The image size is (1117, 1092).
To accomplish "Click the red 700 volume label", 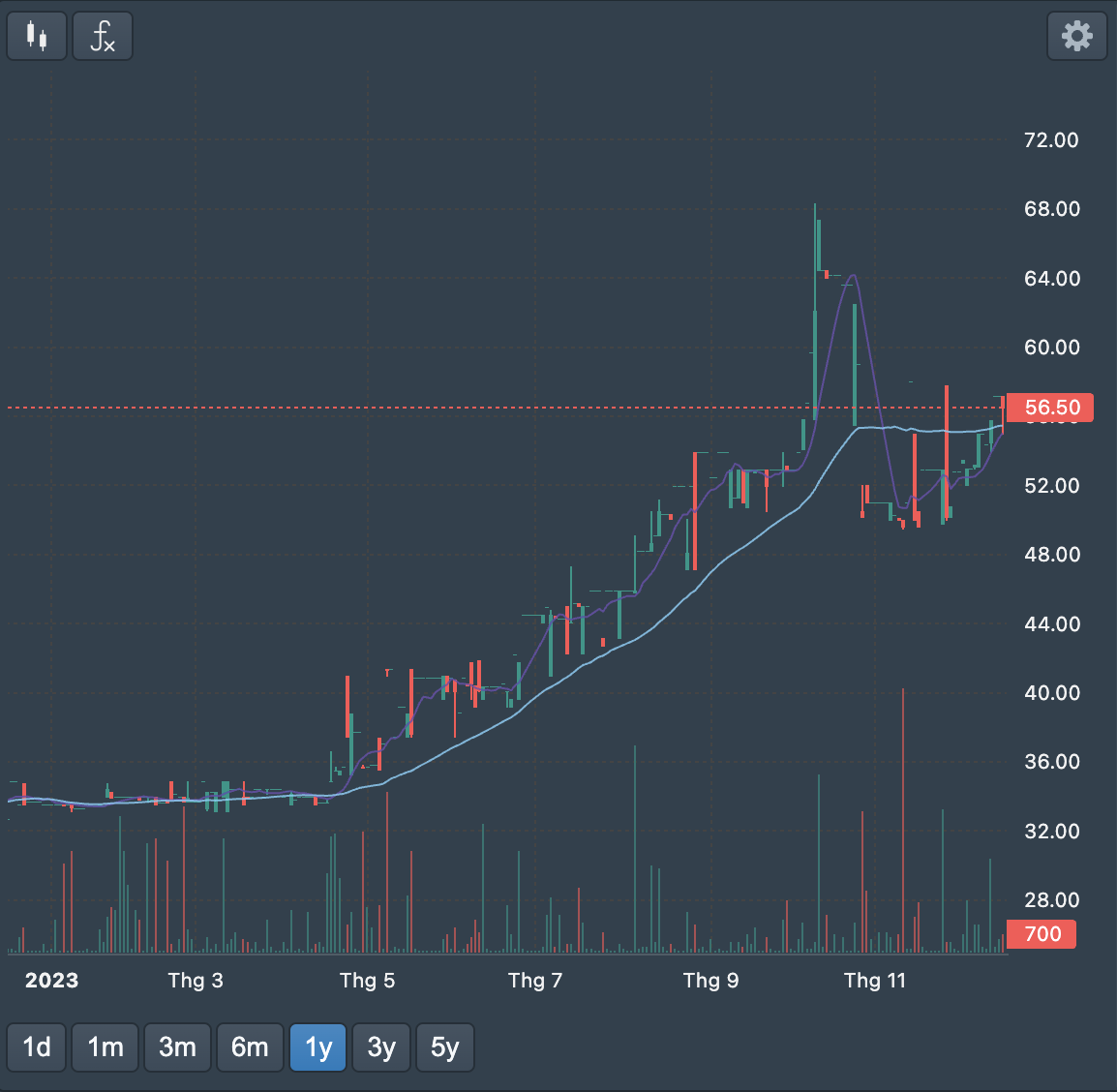I will point(1042,934).
